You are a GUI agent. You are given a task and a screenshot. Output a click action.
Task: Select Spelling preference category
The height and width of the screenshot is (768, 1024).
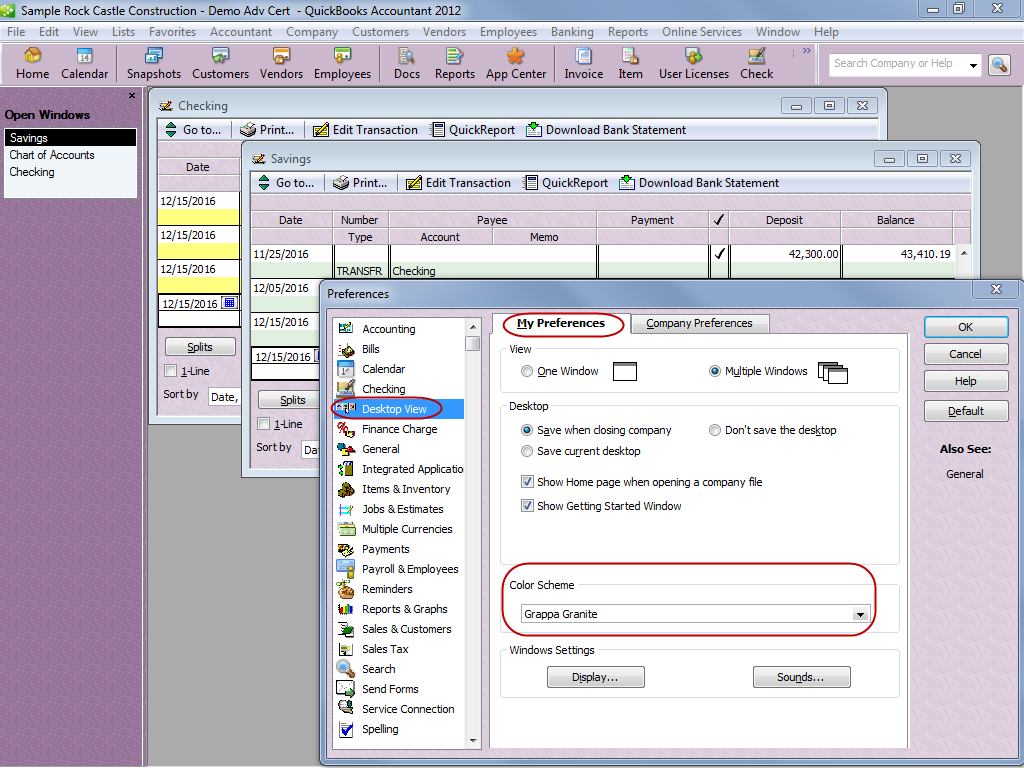point(379,729)
